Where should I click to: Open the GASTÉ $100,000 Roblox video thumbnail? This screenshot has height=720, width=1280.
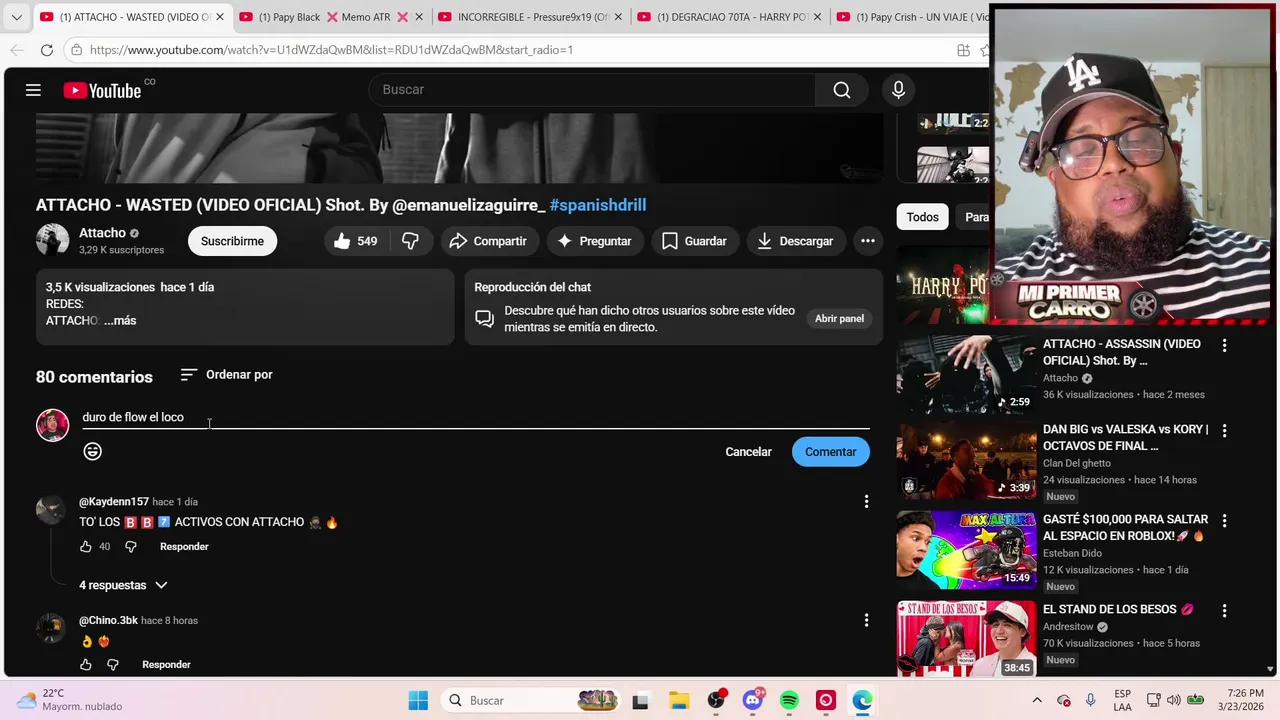coord(966,550)
